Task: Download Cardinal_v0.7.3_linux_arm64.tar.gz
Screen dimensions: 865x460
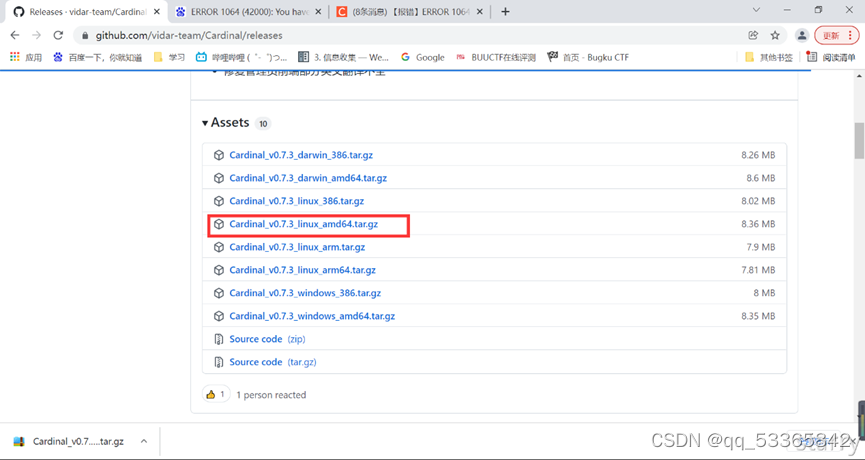Action: 302,270
